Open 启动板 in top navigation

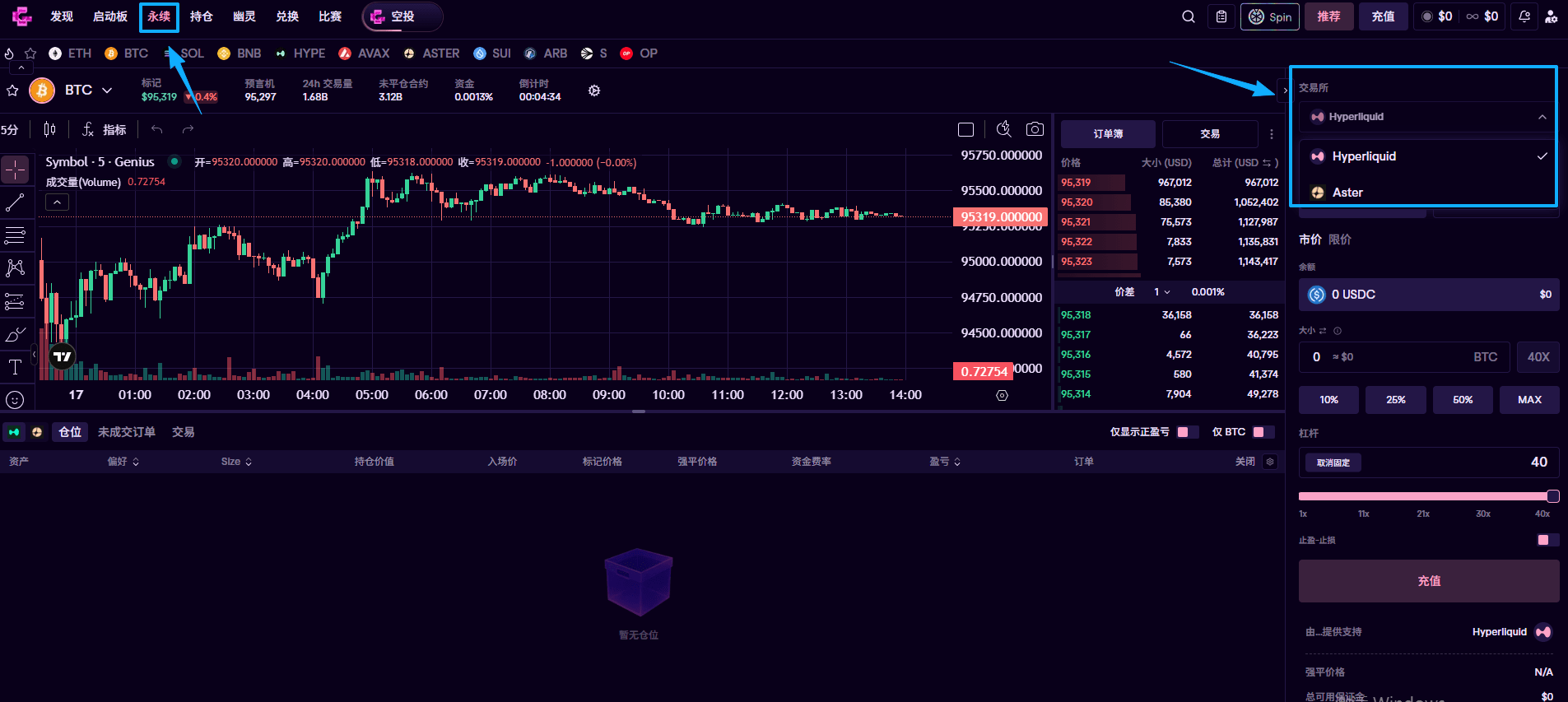click(x=110, y=16)
